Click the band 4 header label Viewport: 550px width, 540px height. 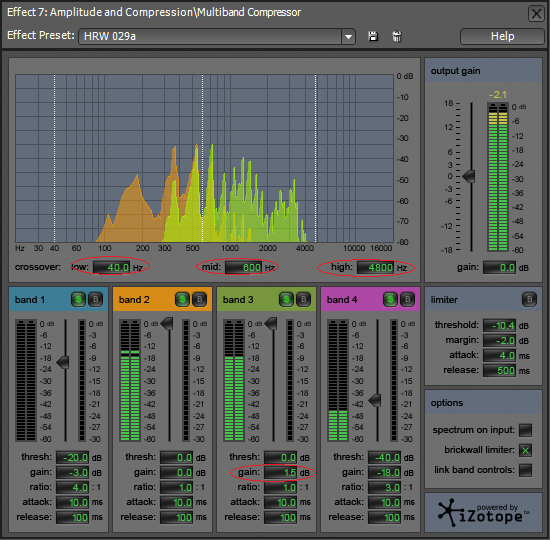point(342,300)
